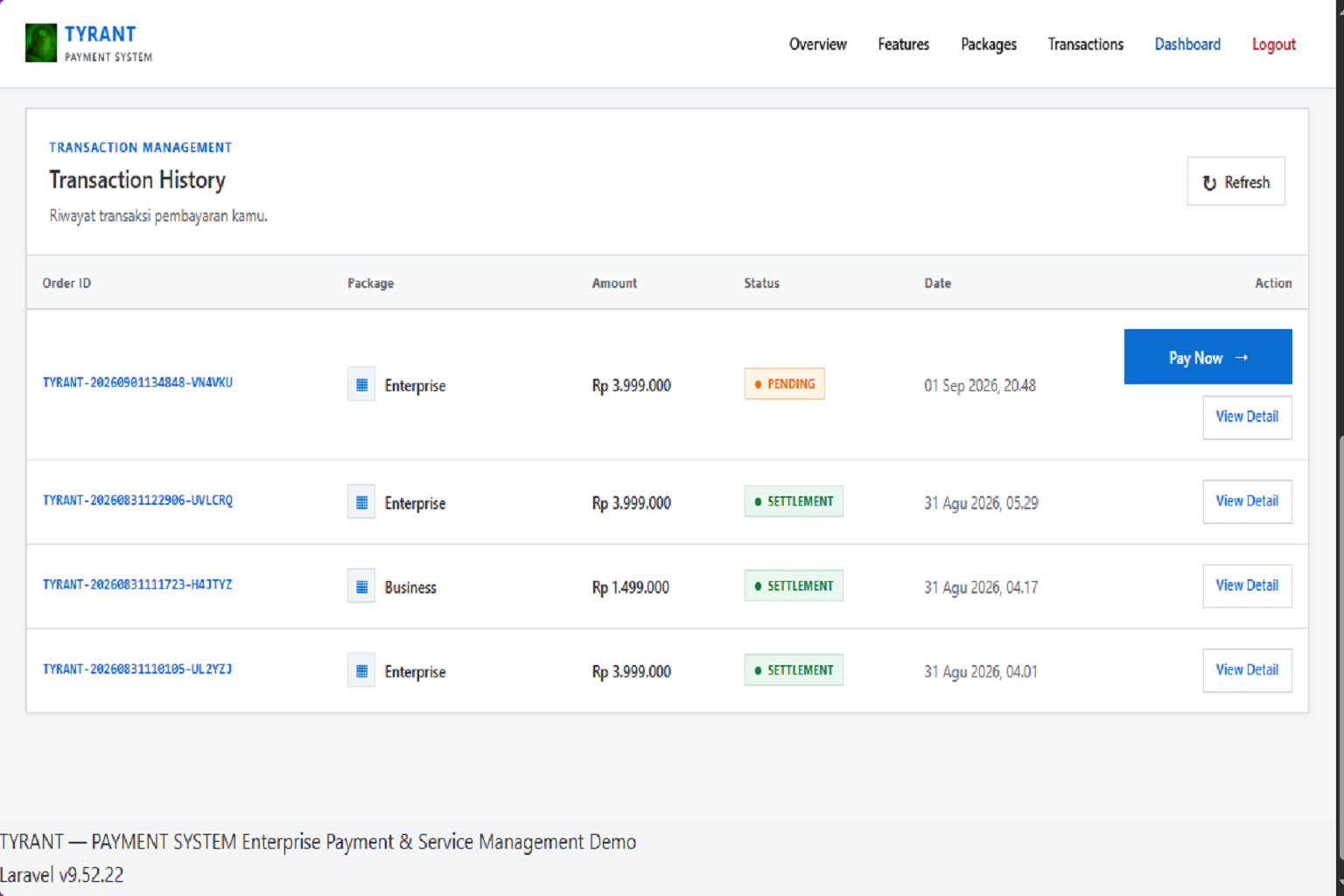The image size is (1344, 896).
Task: Click order ID TYRANT-20260831110105-UL2YZJ
Action: [137, 669]
